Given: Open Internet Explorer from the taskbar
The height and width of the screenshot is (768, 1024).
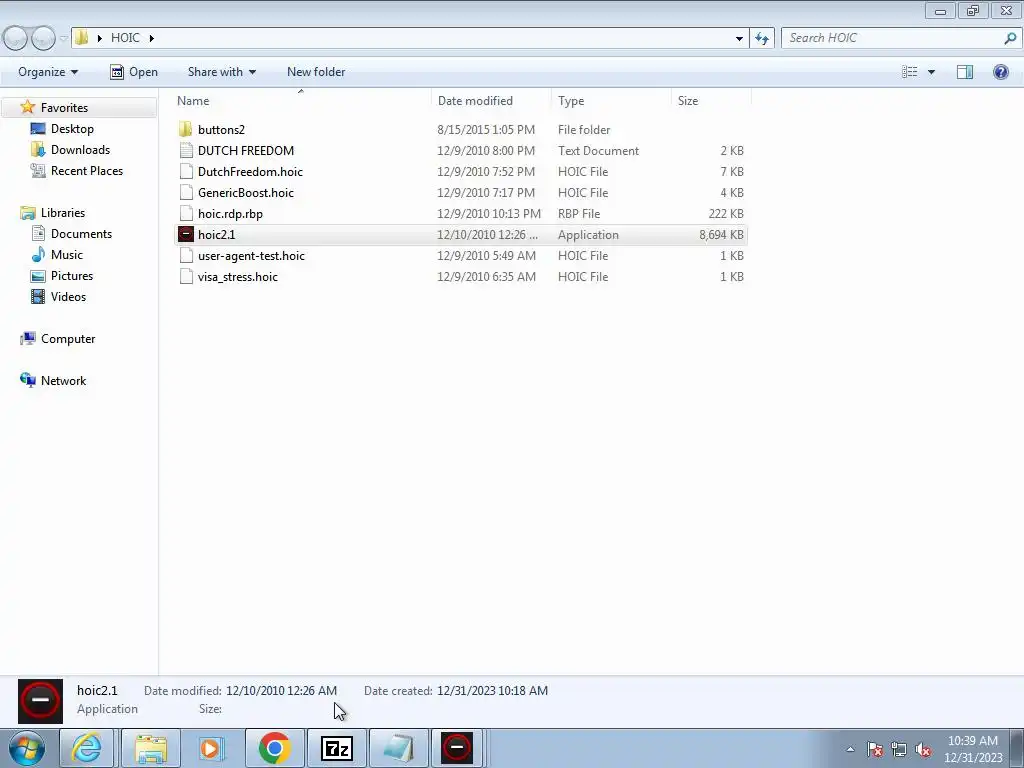Looking at the screenshot, I should pos(87,748).
